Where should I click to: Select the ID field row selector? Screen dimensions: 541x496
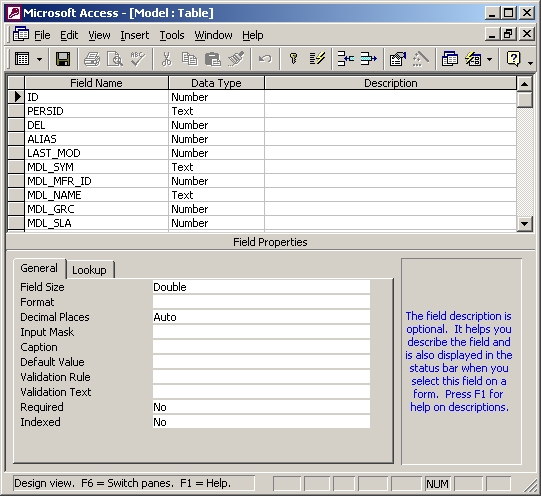click(16, 97)
